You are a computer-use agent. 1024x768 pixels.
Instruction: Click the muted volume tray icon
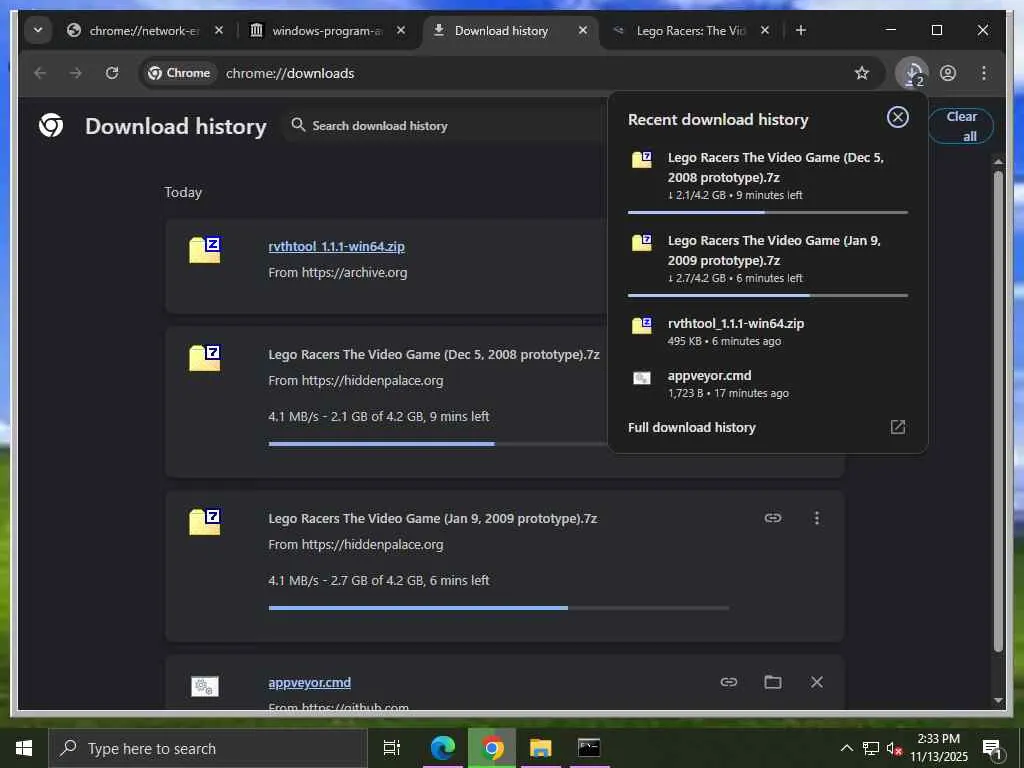pos(894,748)
